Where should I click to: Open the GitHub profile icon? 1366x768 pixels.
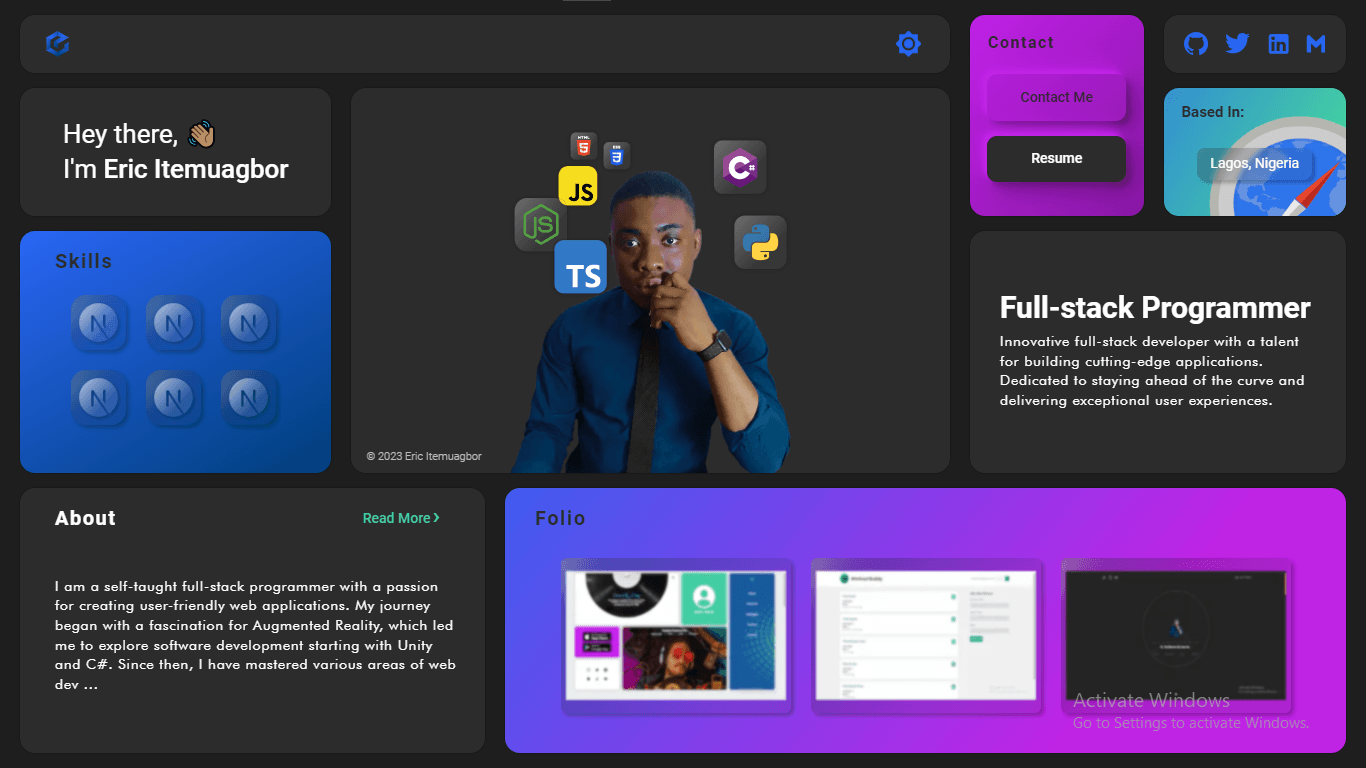tap(1196, 44)
